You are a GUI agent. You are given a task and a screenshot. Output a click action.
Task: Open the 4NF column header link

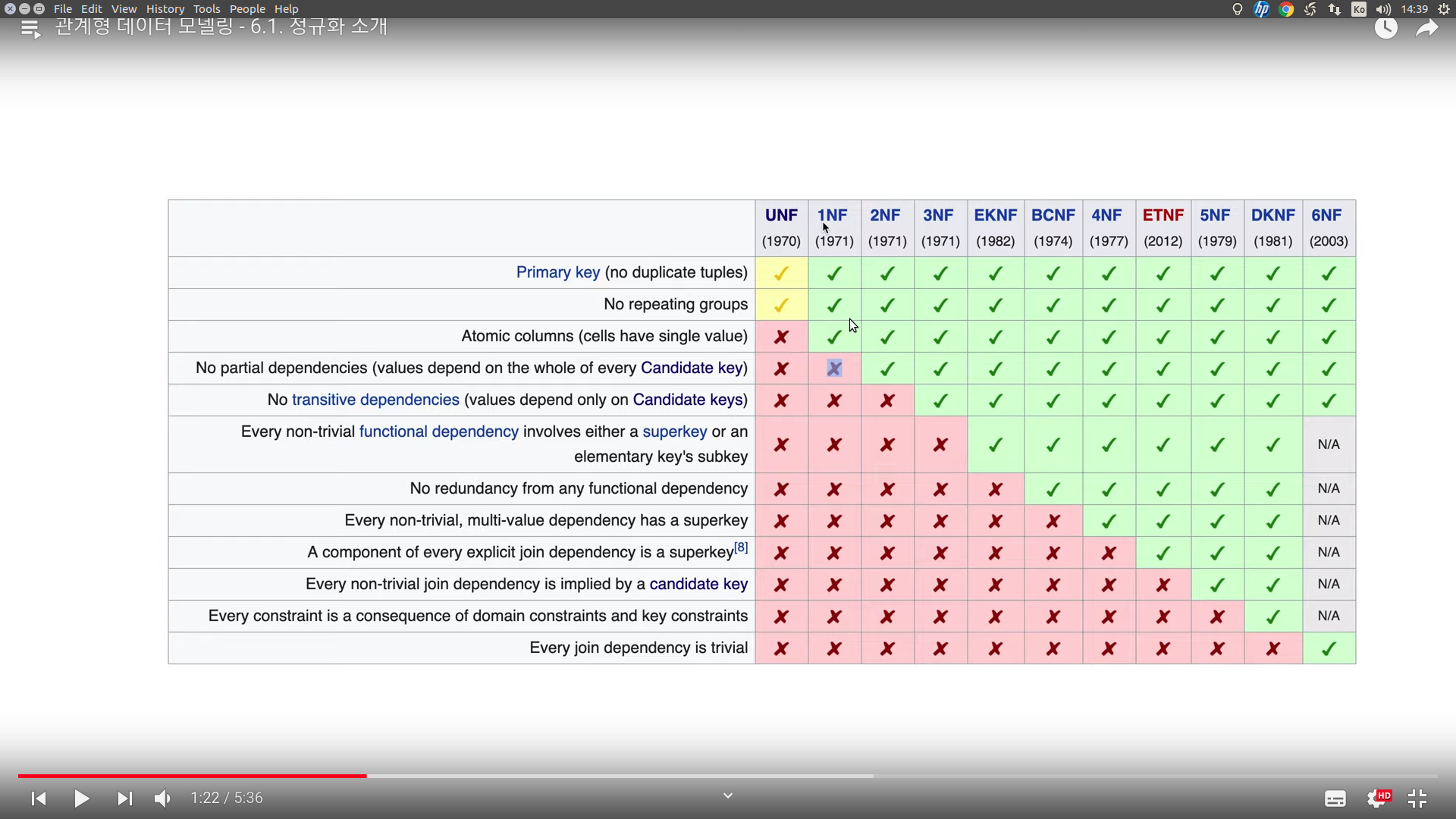coord(1106,215)
